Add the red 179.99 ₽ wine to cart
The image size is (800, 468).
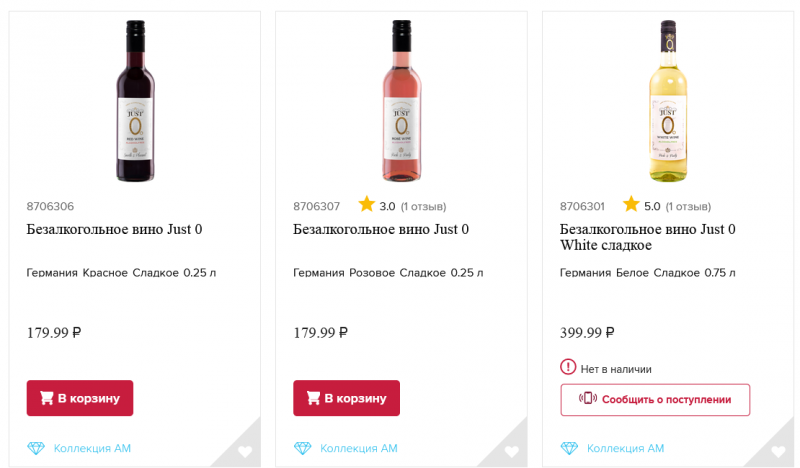pyautogui.click(x=80, y=398)
